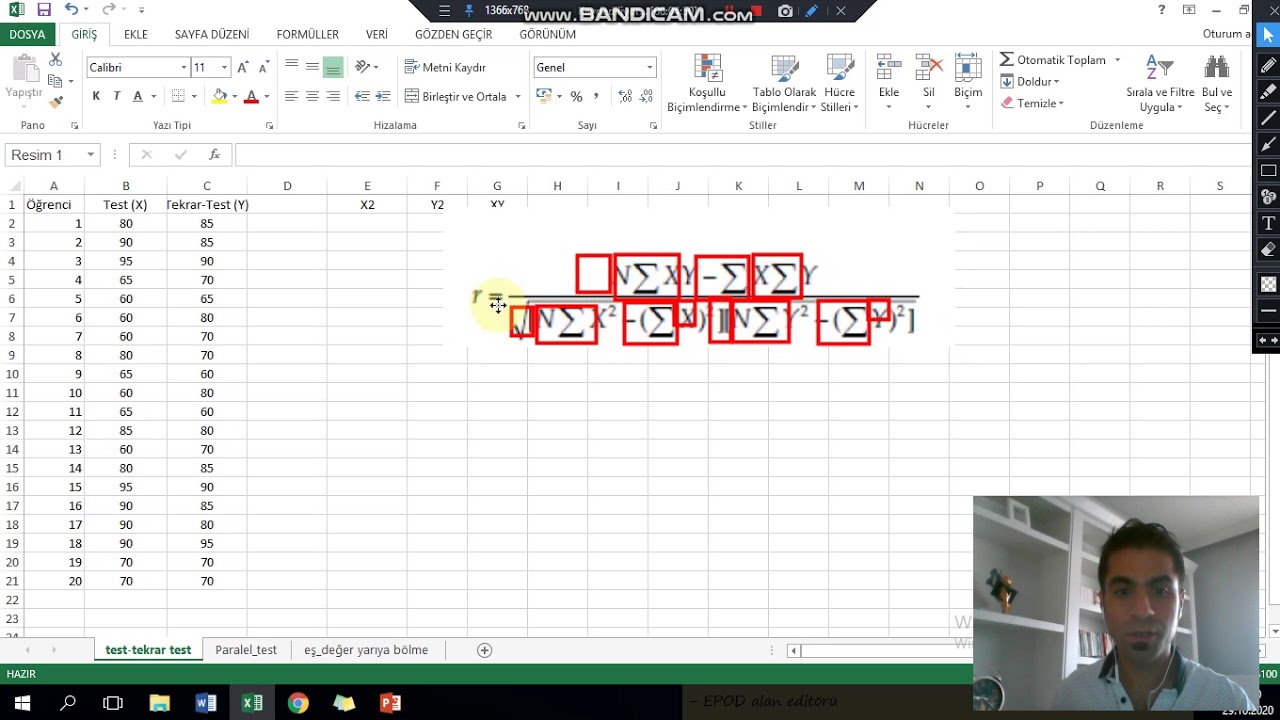Viewport: 1280px width, 720px height.
Task: Open the eş_değer yarıya bölme sheet tab
Action: (x=366, y=650)
